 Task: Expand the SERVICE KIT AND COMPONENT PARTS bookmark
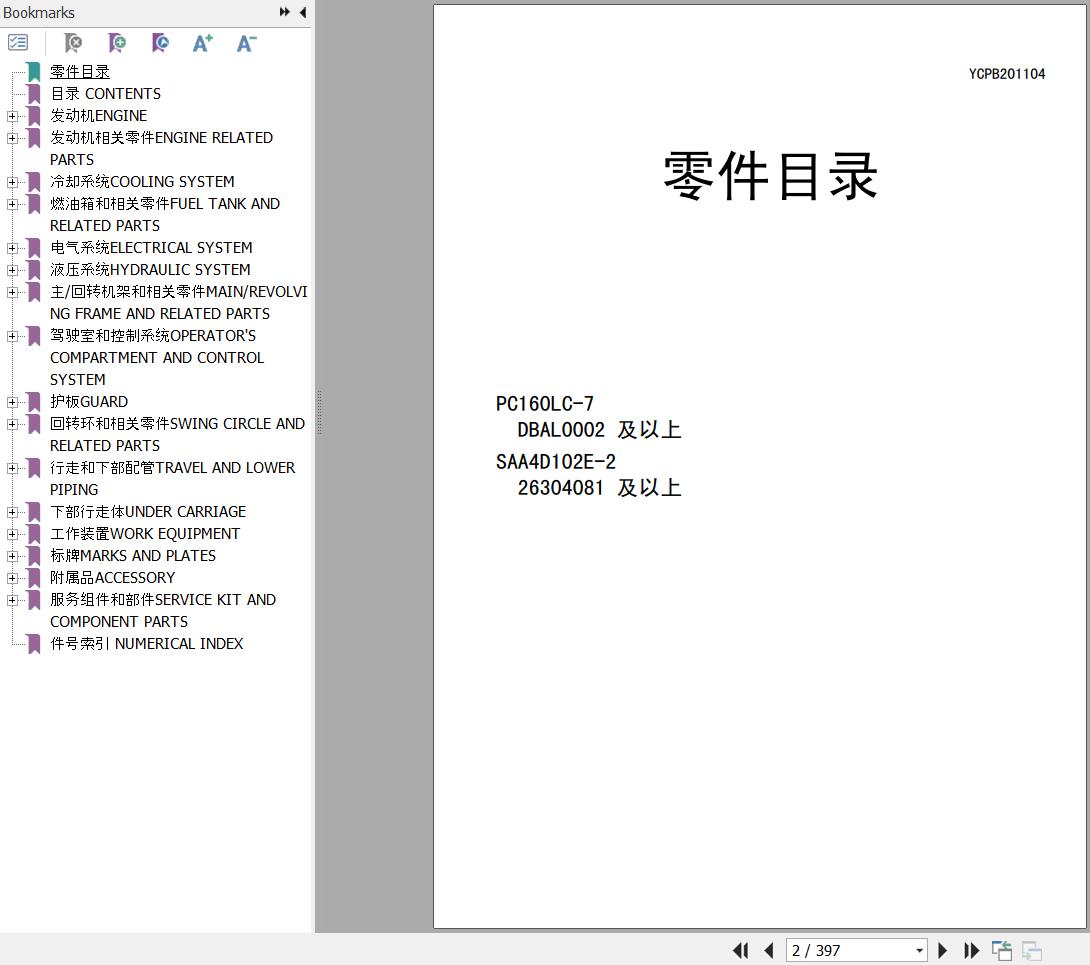tap(12, 600)
